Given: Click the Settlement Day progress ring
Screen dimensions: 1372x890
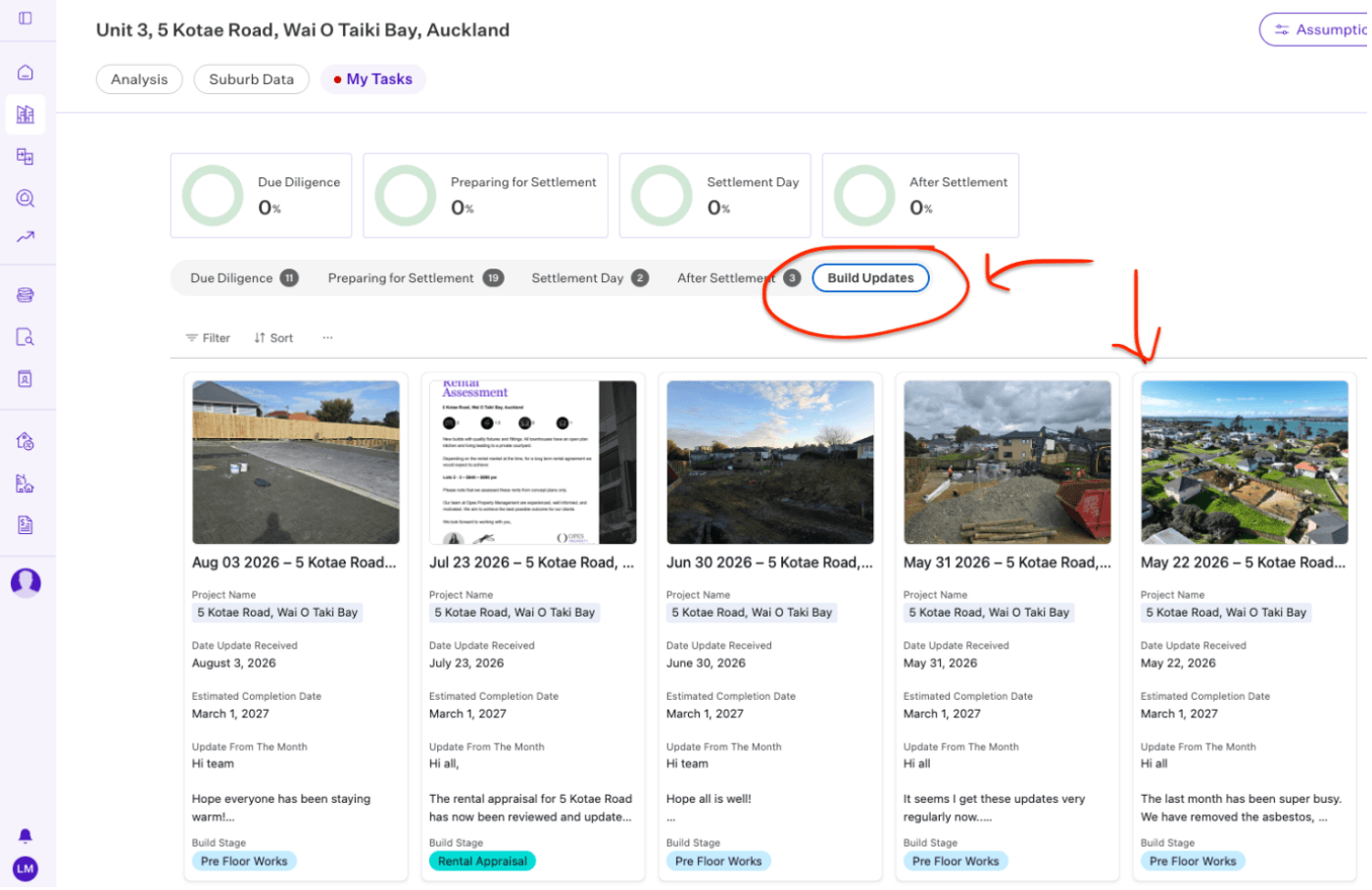Looking at the screenshot, I should (663, 196).
